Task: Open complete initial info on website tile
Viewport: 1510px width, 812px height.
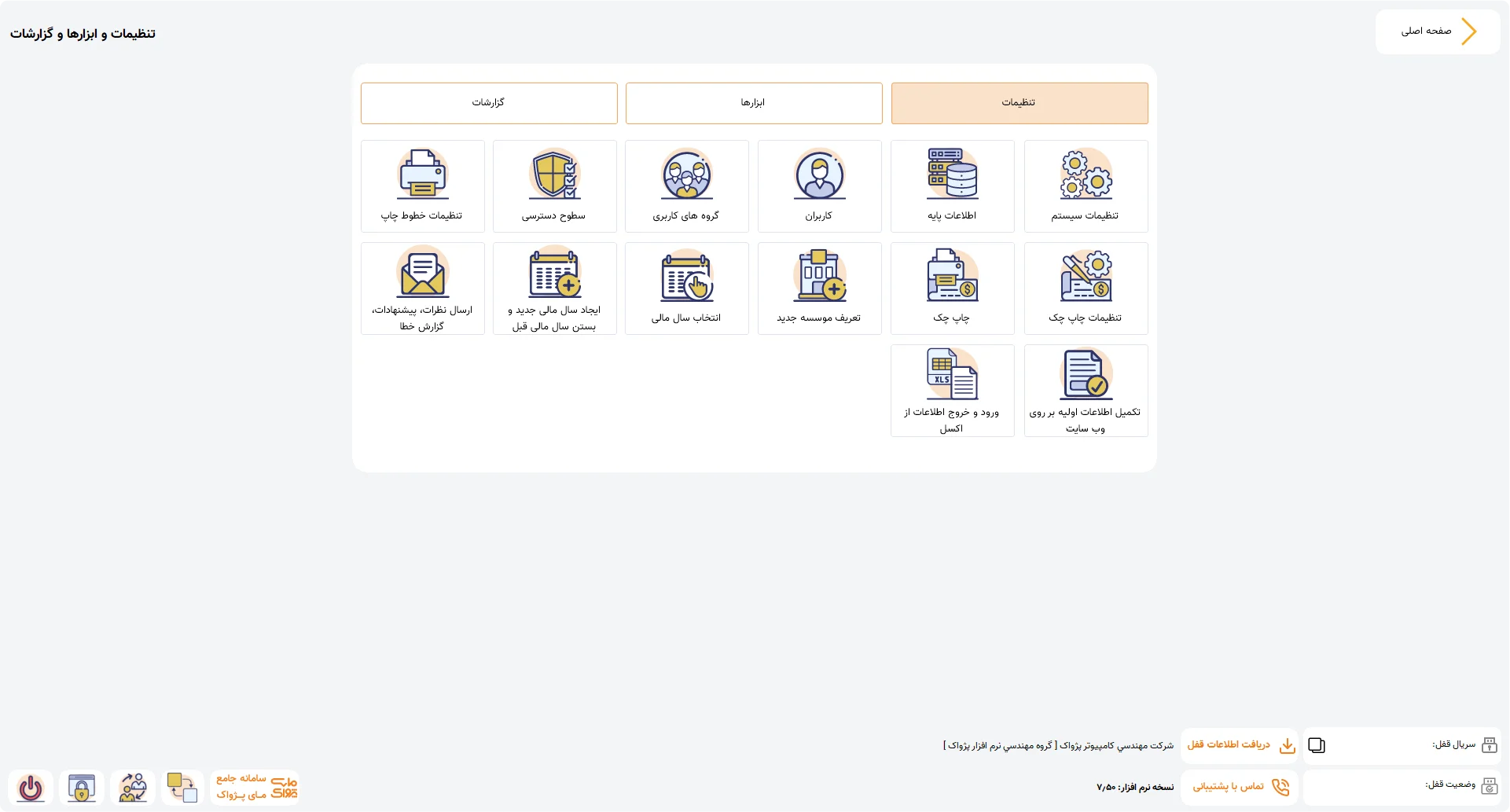Action: 1086,391
